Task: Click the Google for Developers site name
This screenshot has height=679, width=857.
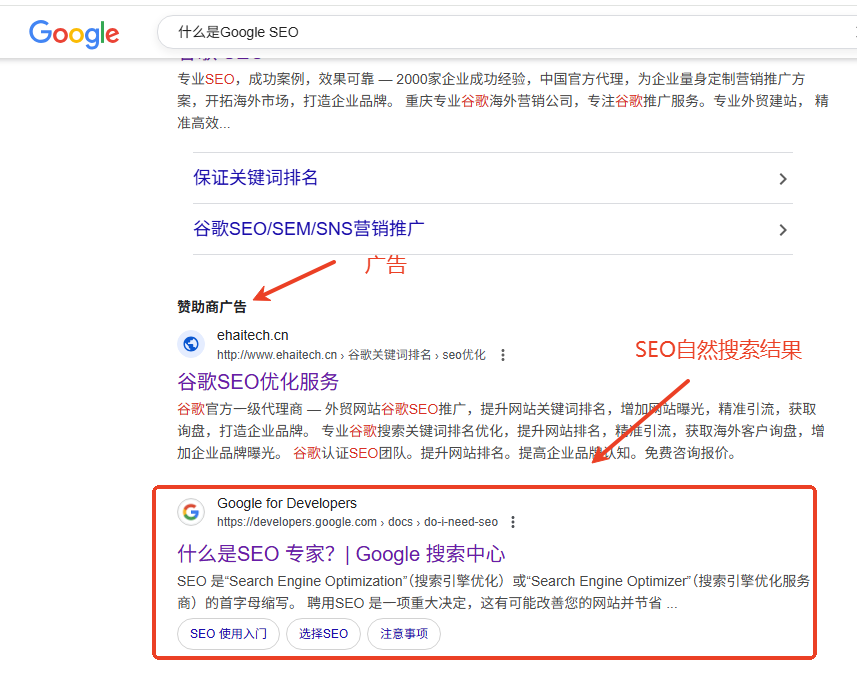Action: (286, 503)
